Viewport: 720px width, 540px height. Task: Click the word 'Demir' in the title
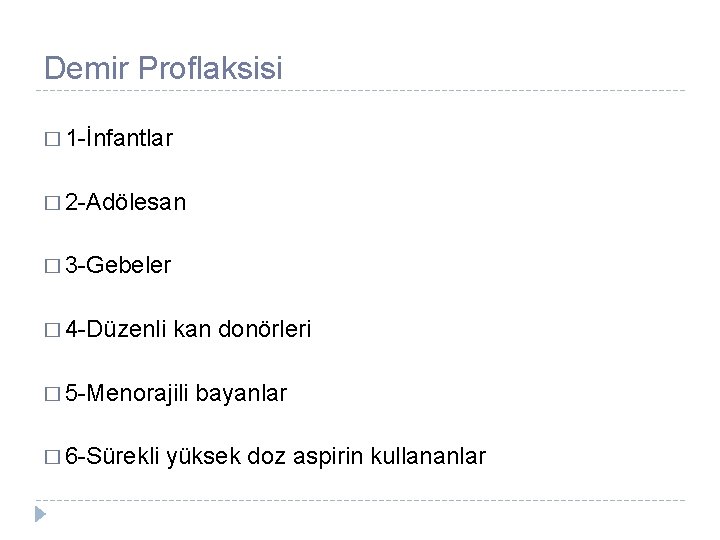(x=86, y=68)
